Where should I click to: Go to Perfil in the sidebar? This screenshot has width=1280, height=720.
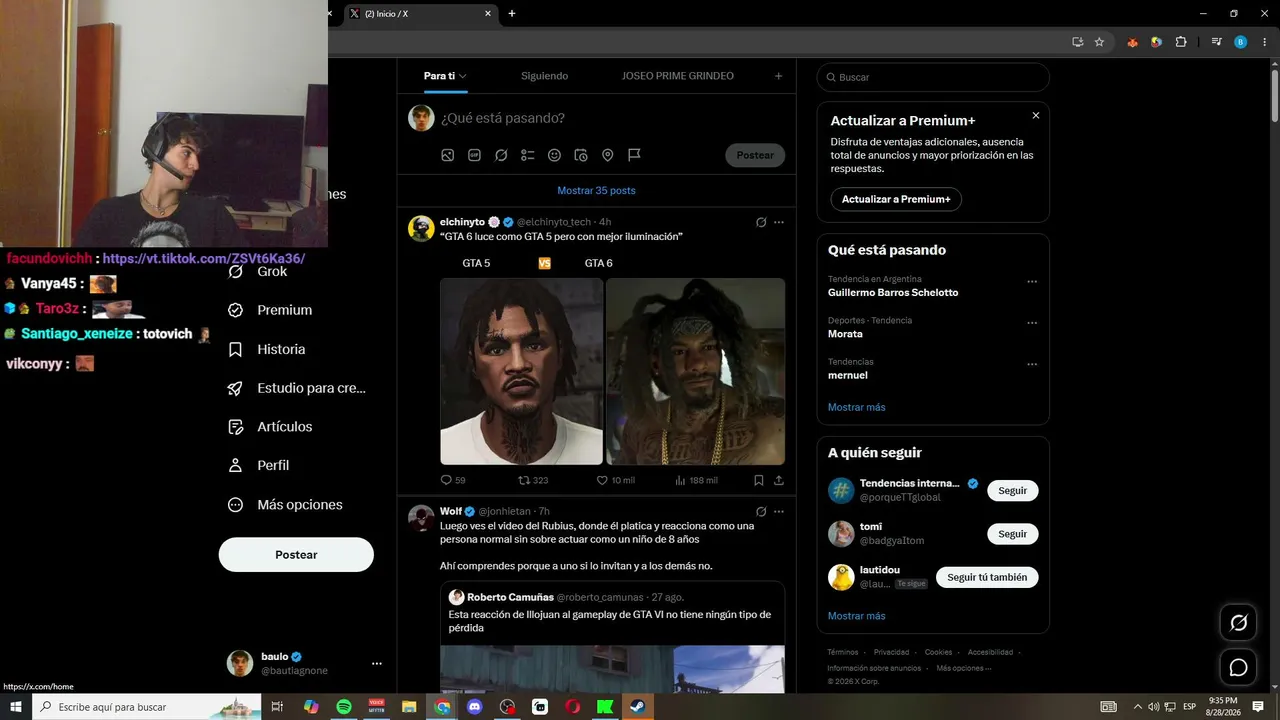(x=258, y=465)
